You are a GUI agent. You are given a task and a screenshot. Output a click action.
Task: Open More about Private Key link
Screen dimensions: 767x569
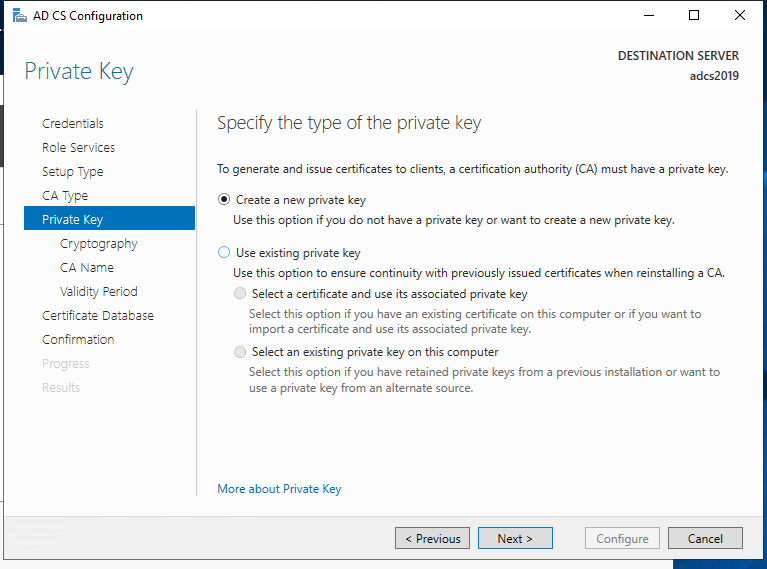point(279,489)
